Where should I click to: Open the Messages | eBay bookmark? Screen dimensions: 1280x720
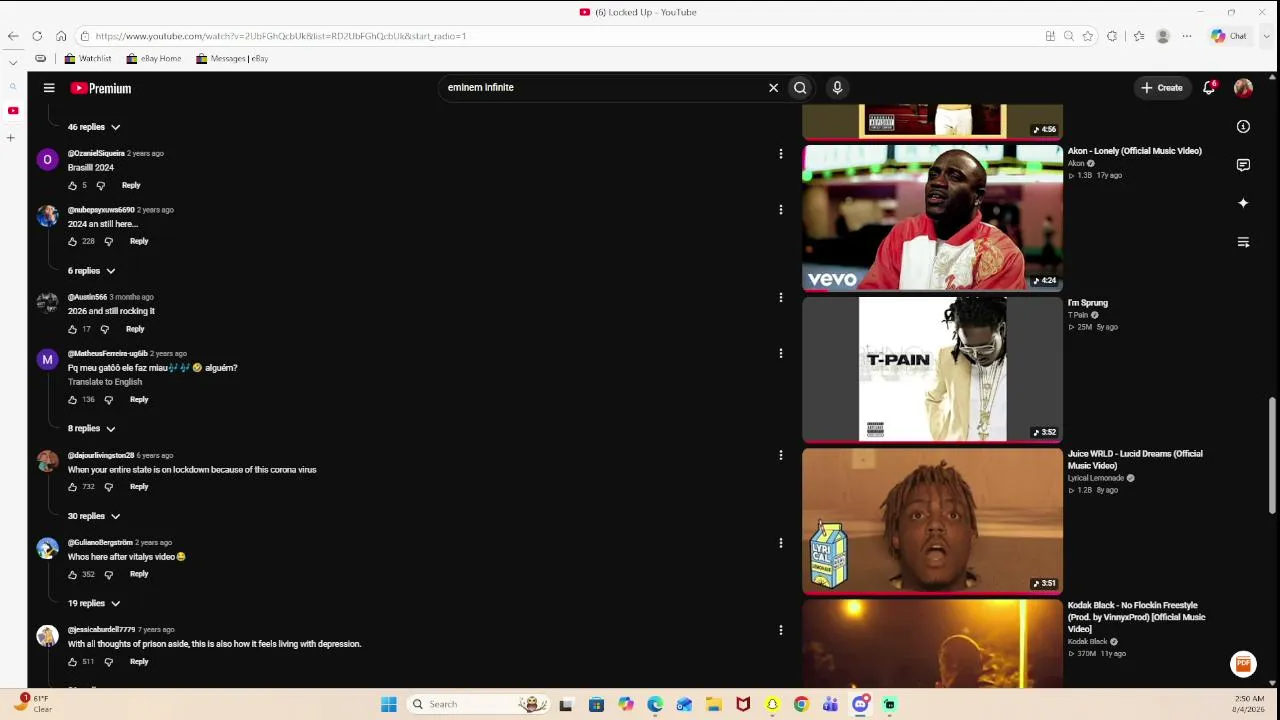coord(232,59)
